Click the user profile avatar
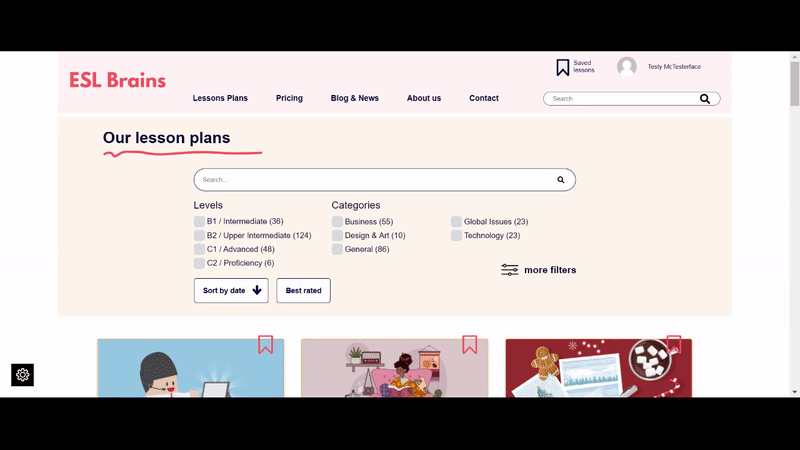Image resolution: width=800 pixels, height=450 pixels. pos(627,67)
